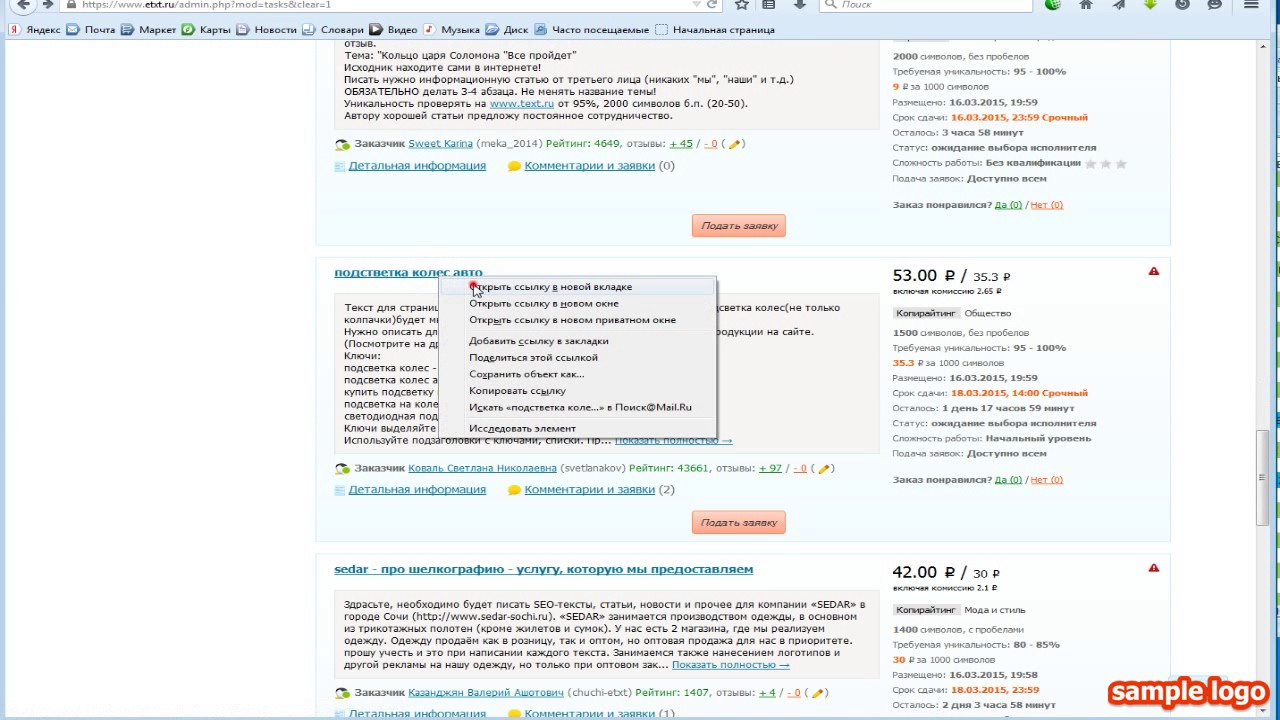Open the browser downloads arrow icon
The width and height of the screenshot is (1280, 720).
[x=799, y=5]
